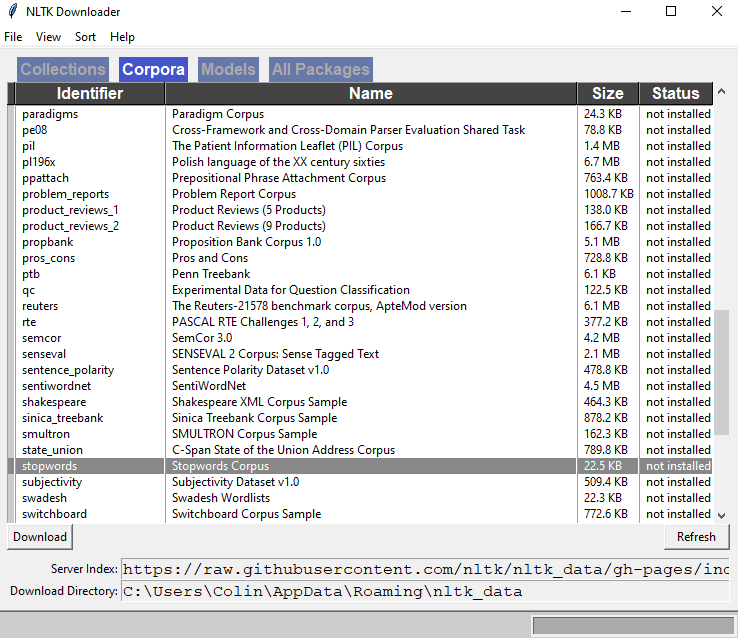Click the name SemCor 3.0
The height and width of the screenshot is (638, 738).
pos(202,338)
